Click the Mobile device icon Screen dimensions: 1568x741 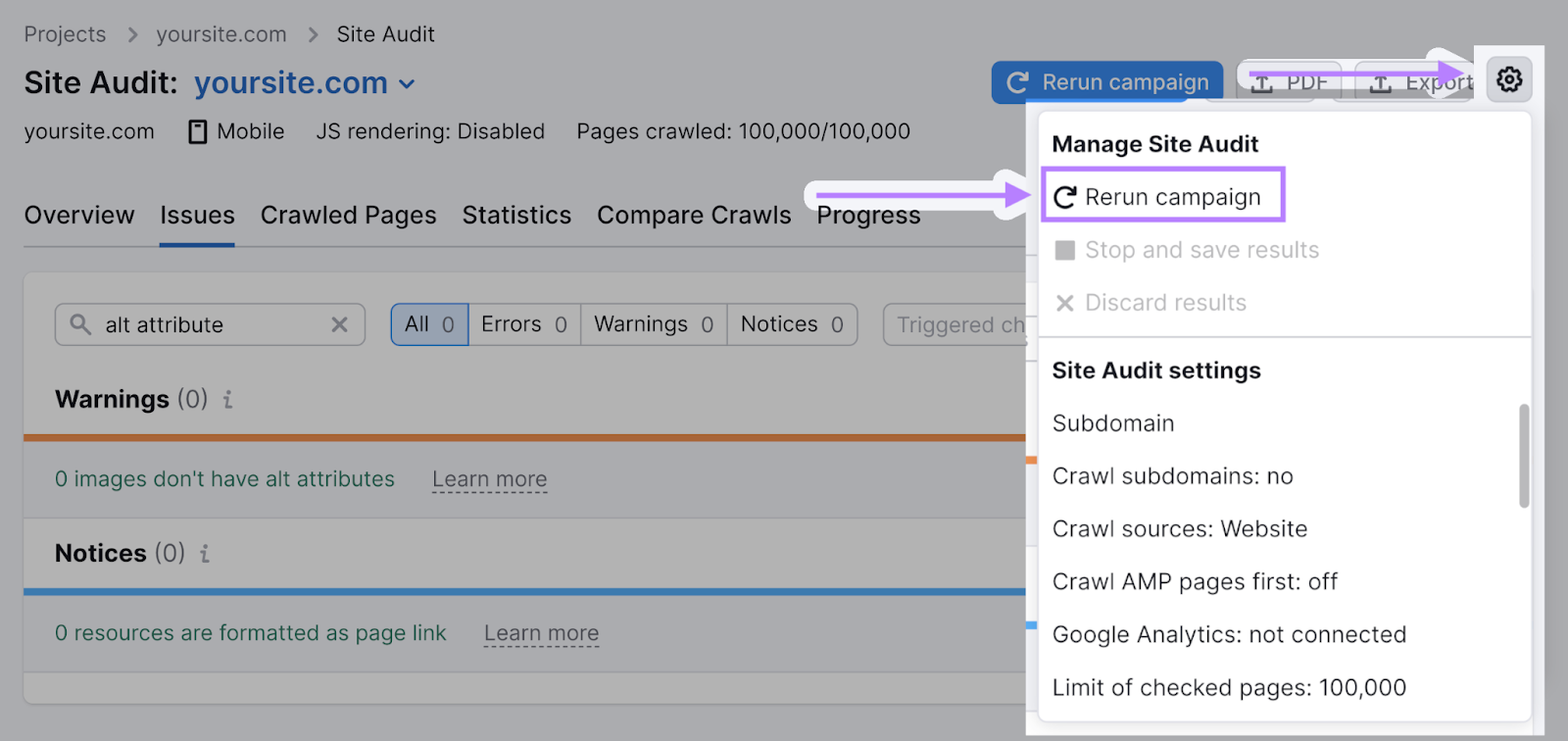tap(198, 131)
